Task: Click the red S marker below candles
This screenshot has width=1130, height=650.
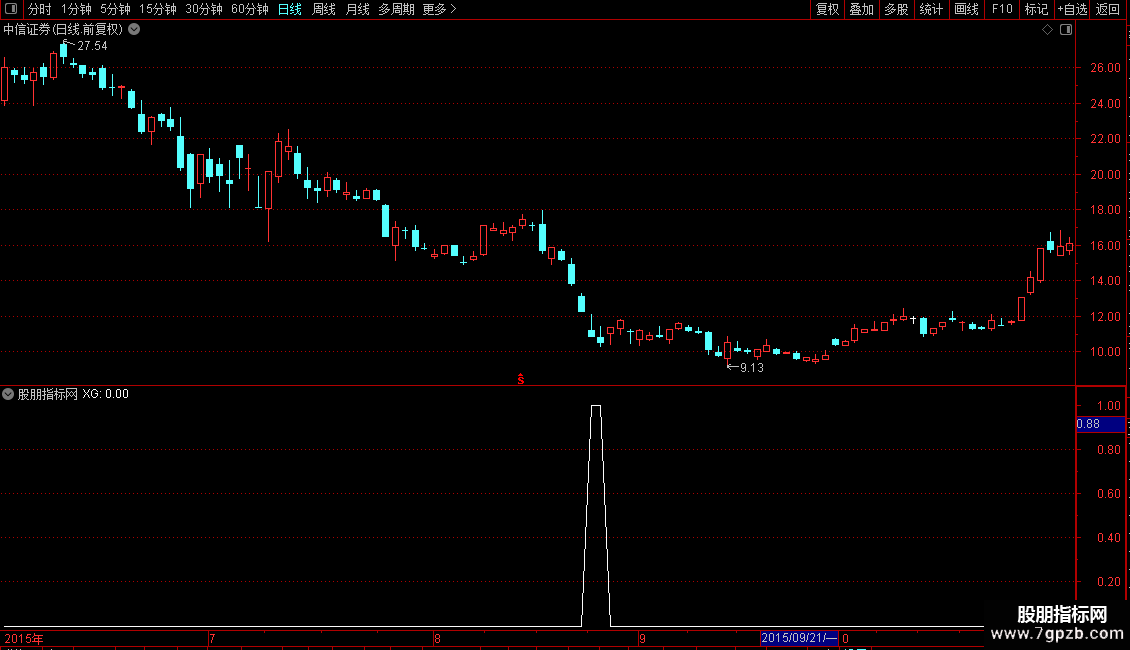Action: coord(520,379)
